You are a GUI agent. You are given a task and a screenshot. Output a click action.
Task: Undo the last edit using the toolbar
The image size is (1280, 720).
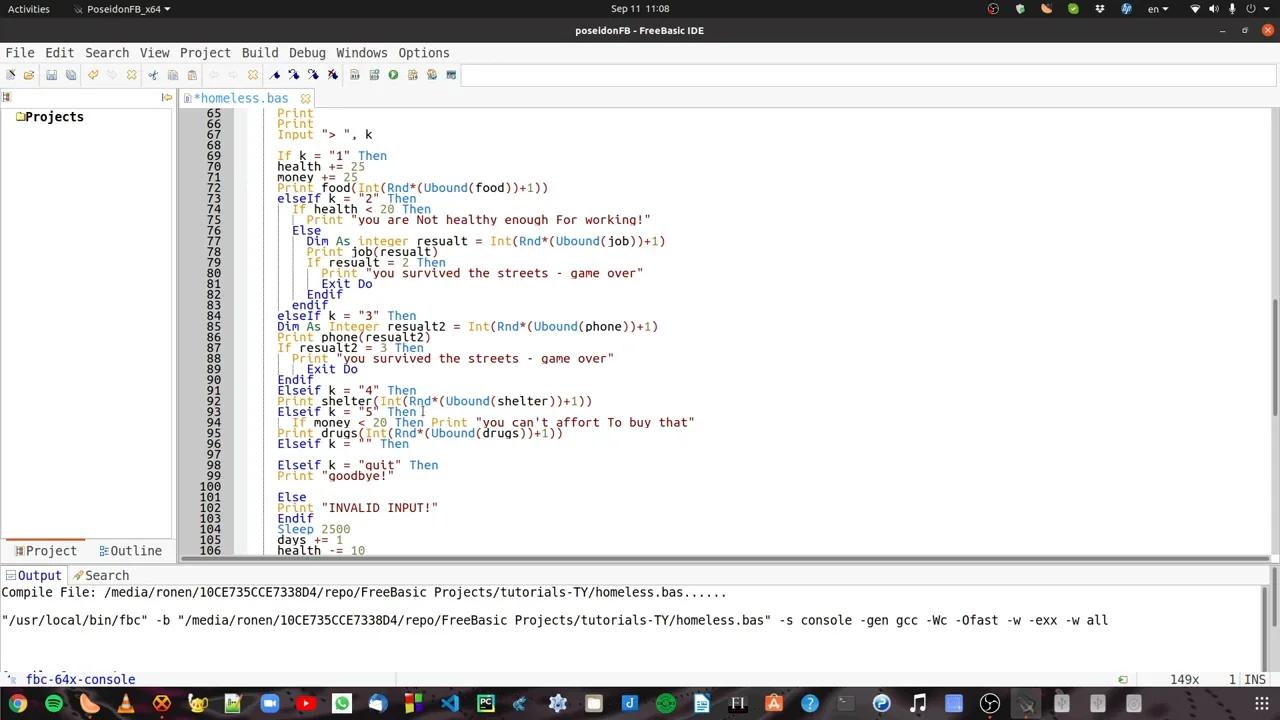click(x=92, y=75)
